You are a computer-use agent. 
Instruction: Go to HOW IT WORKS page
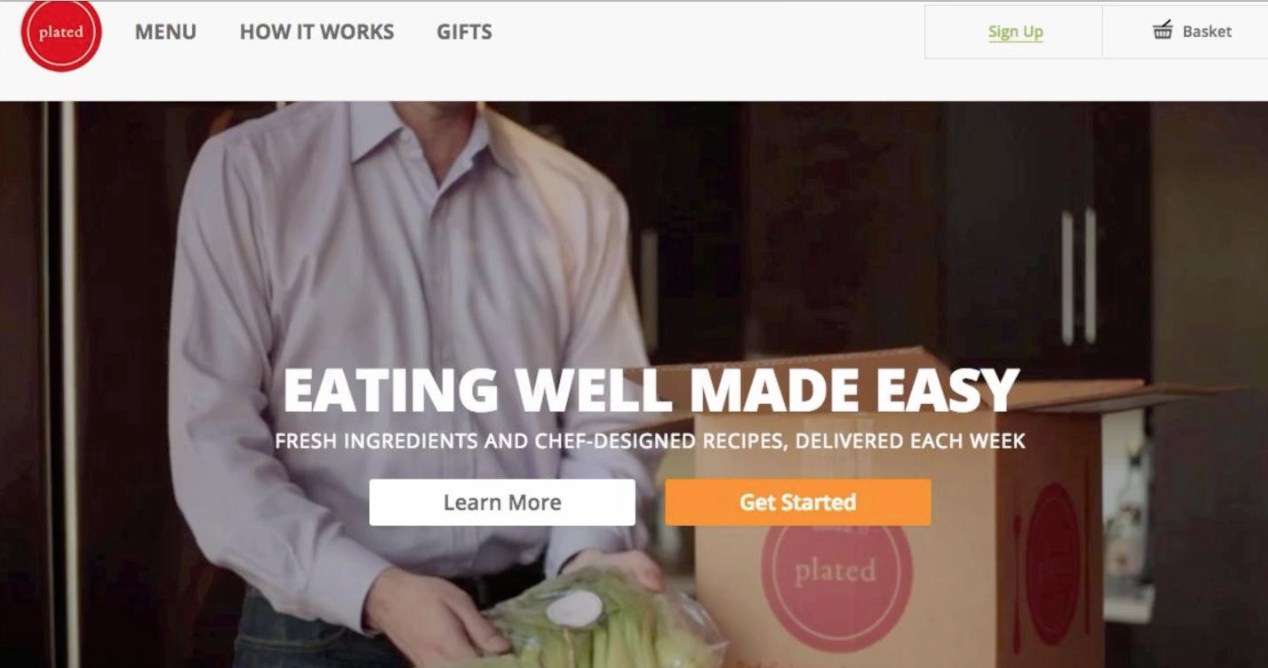(317, 32)
